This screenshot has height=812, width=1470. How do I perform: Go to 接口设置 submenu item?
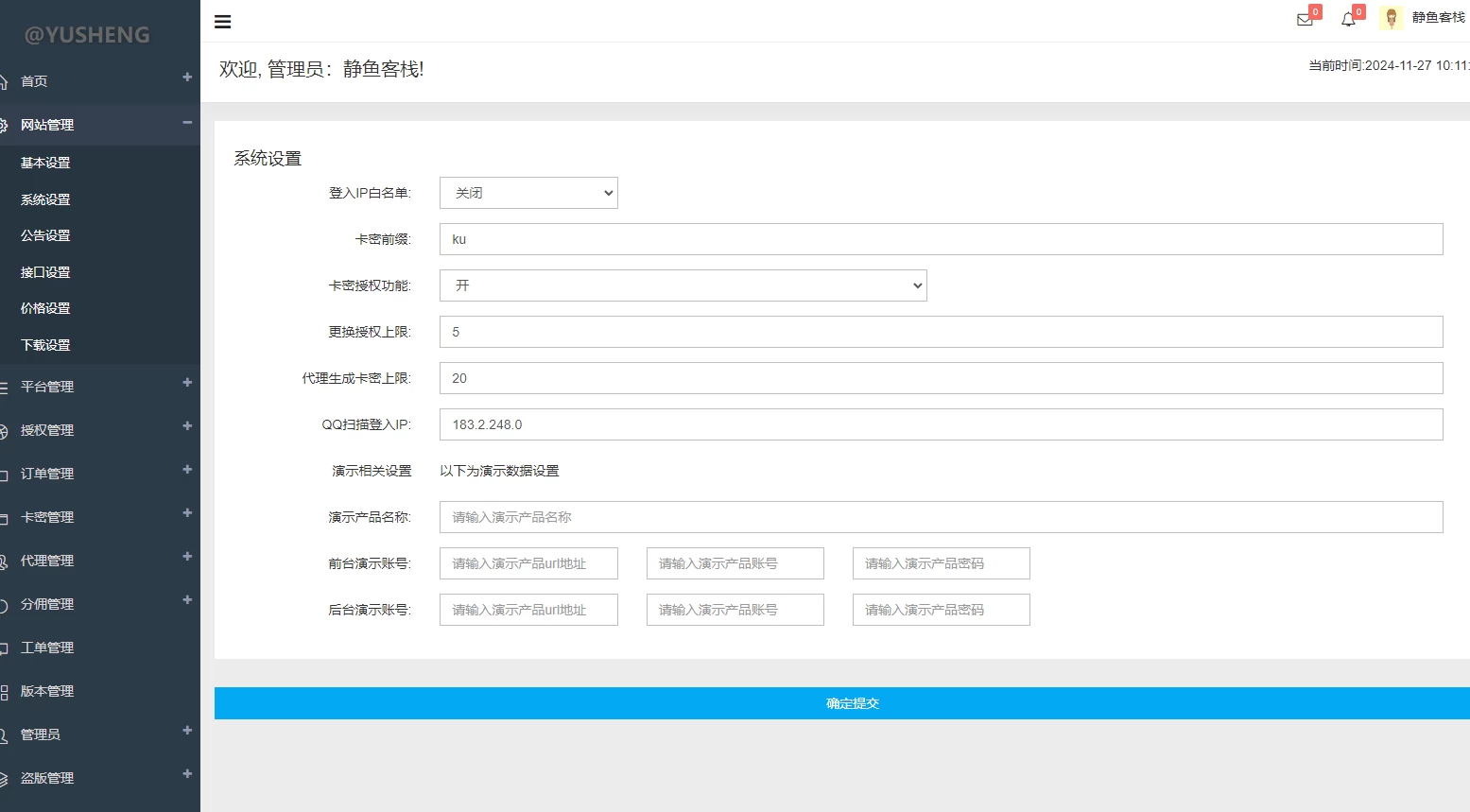45,272
